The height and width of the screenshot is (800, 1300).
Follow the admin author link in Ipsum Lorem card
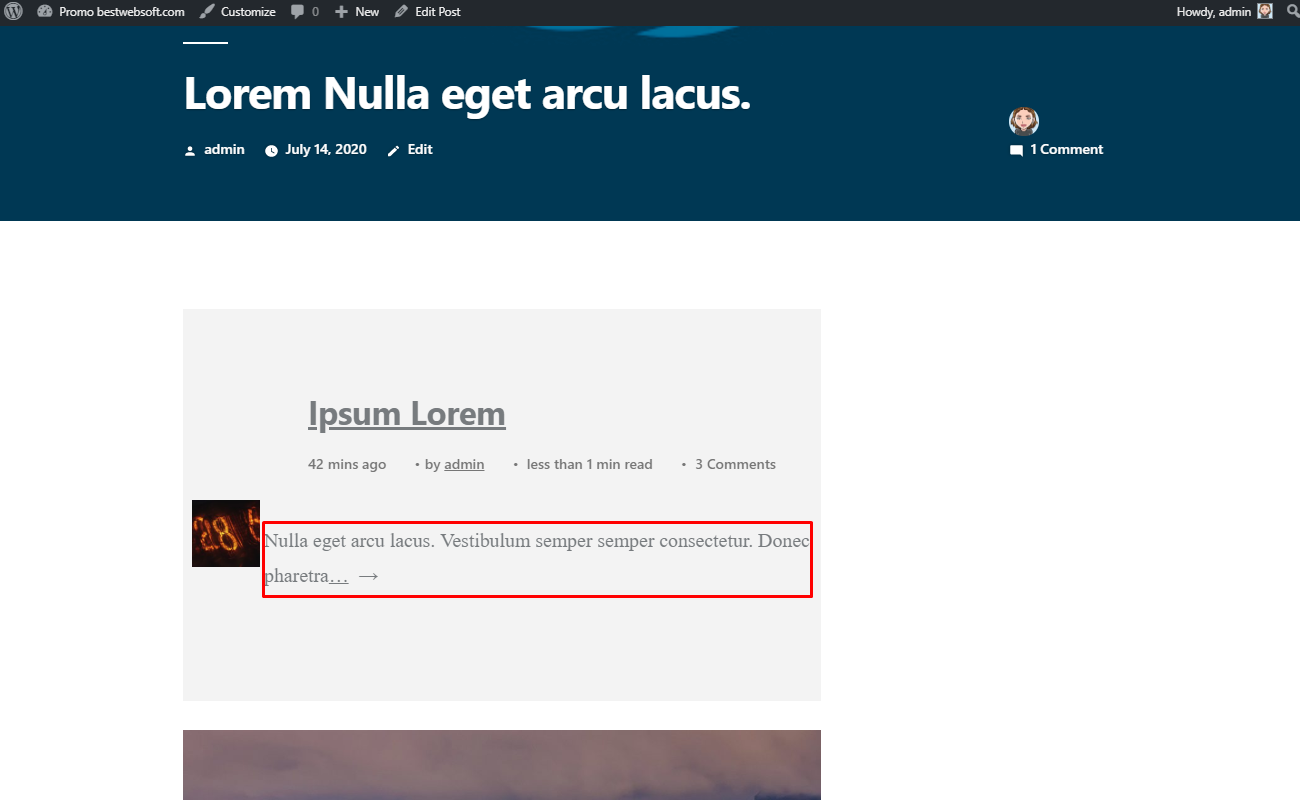(x=464, y=464)
